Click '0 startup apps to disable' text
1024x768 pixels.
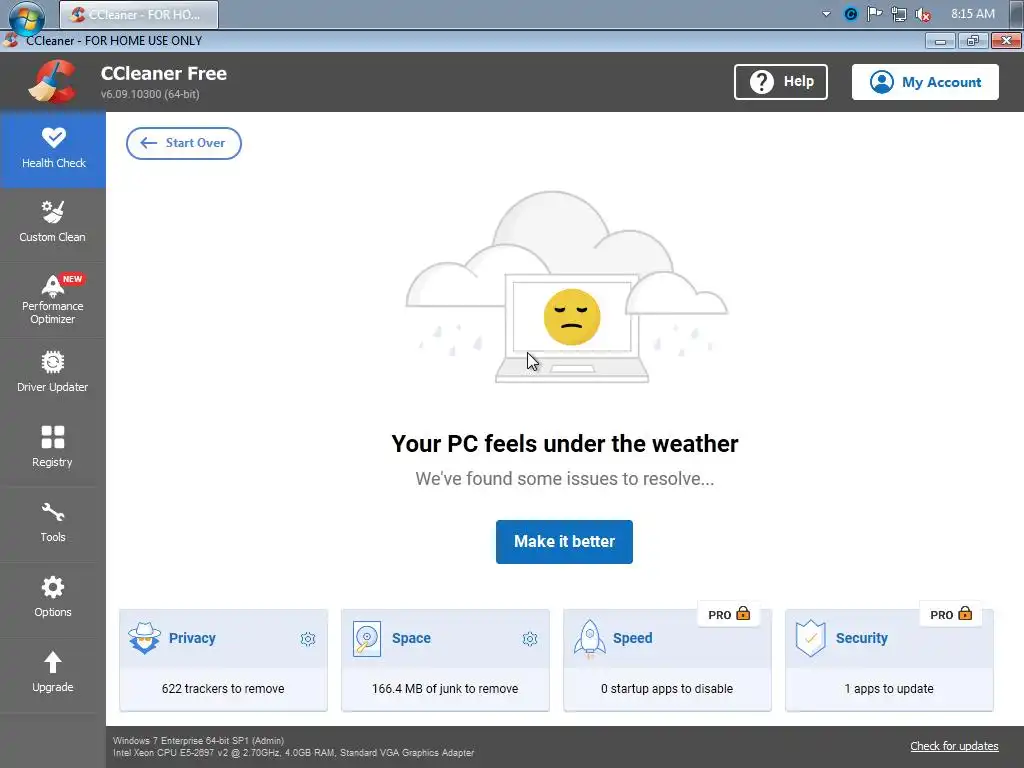click(x=667, y=688)
